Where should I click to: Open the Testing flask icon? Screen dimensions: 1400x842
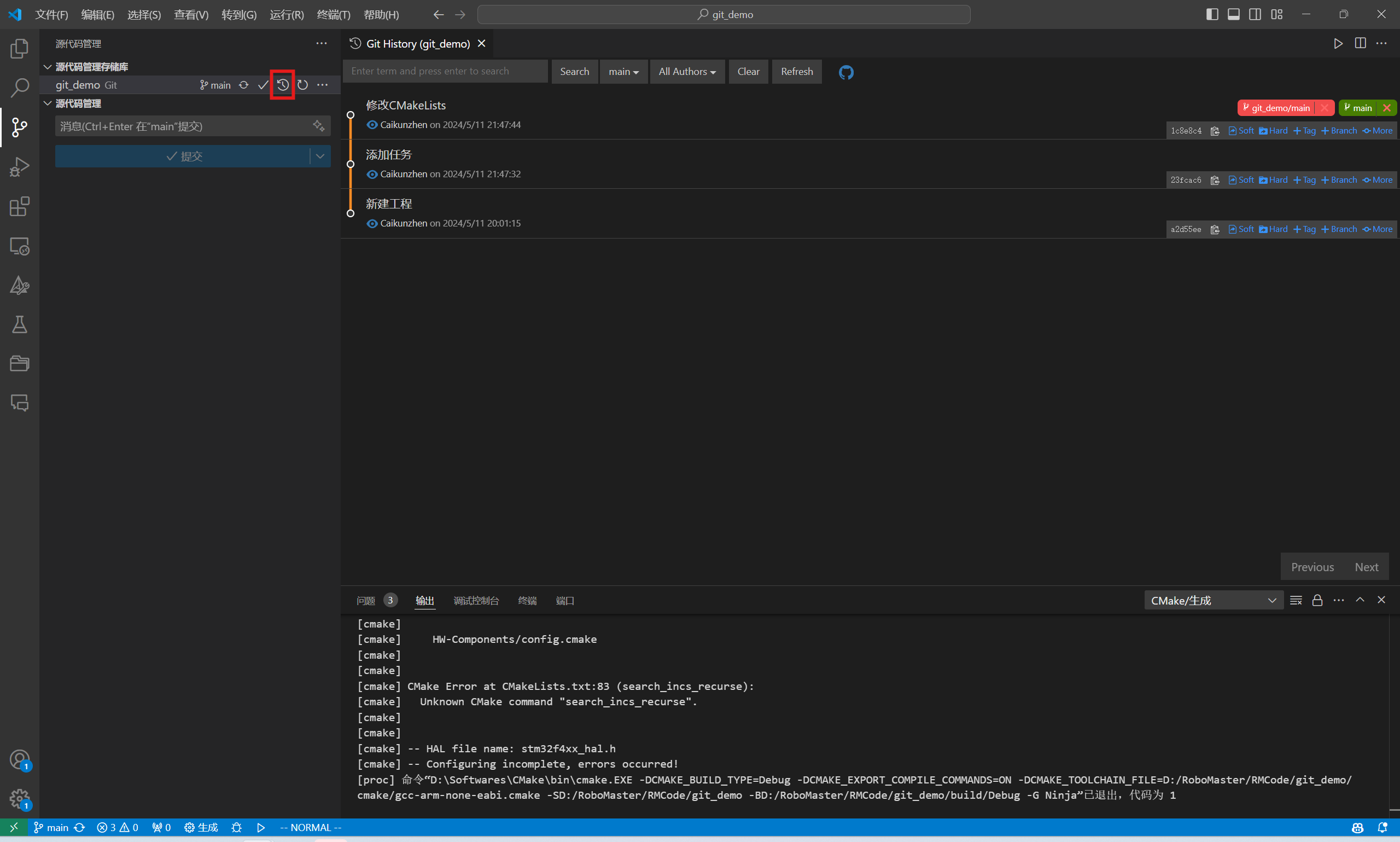pyautogui.click(x=19, y=324)
